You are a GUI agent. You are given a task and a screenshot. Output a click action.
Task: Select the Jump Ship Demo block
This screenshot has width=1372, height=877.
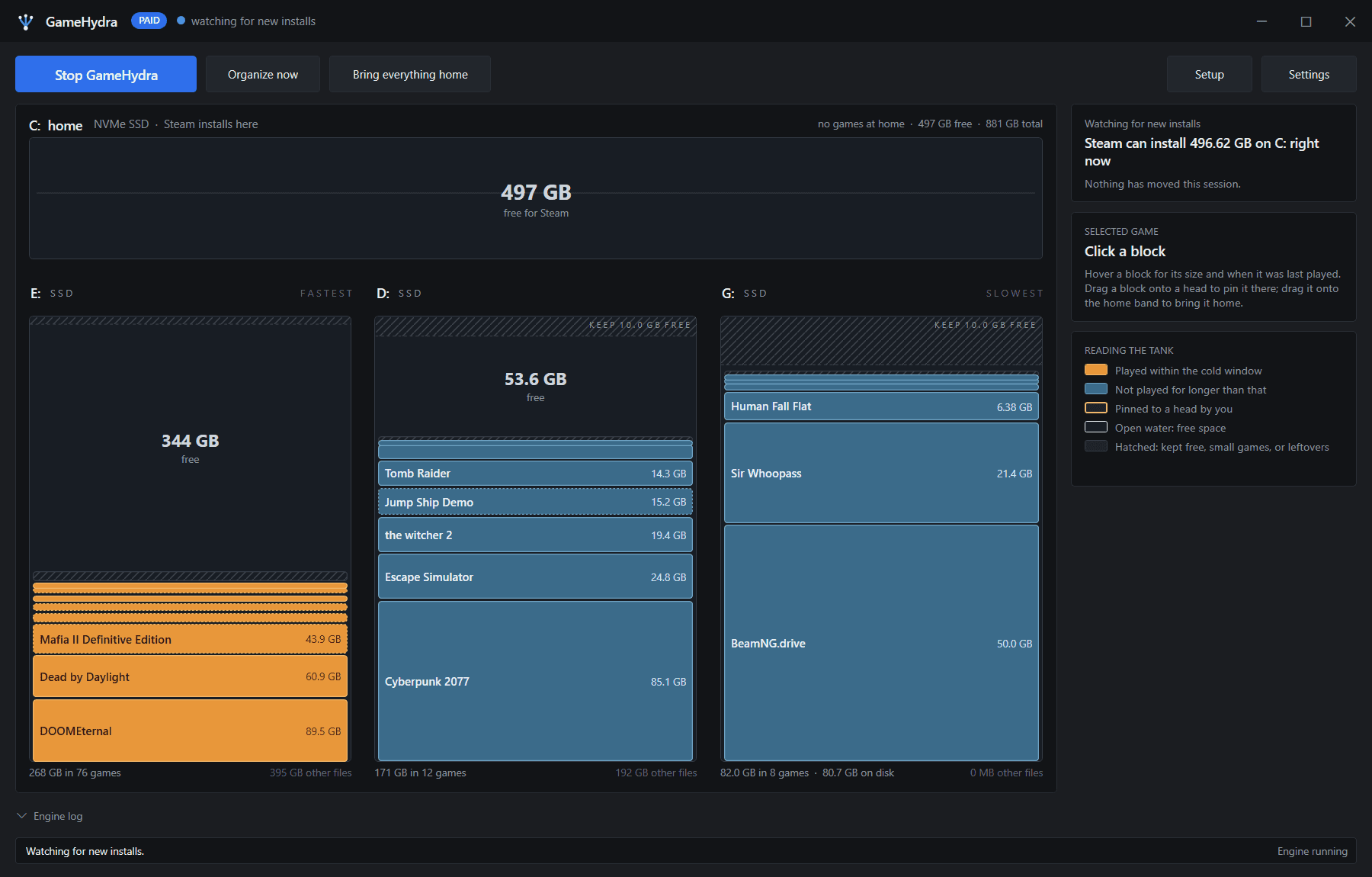[535, 502]
